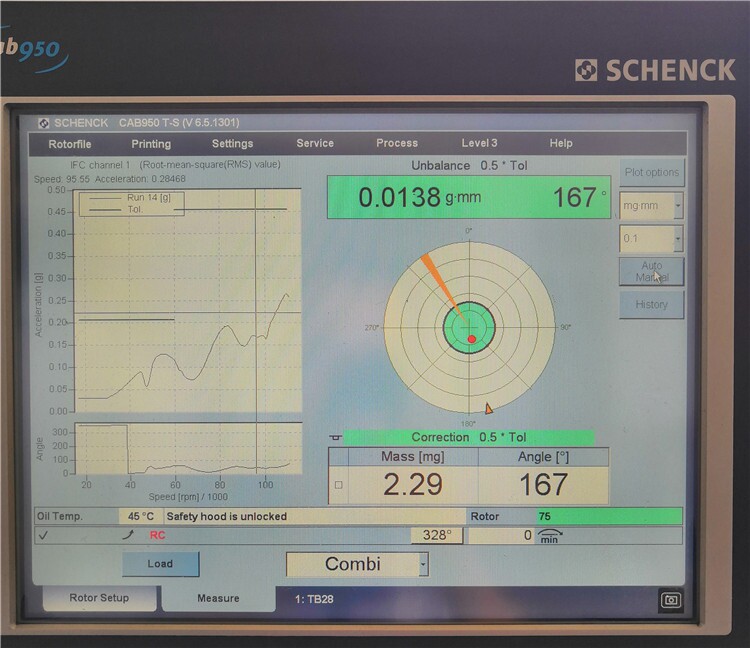Expand the mg·mm unit dropdown
This screenshot has width=750, height=648.
[x=678, y=206]
